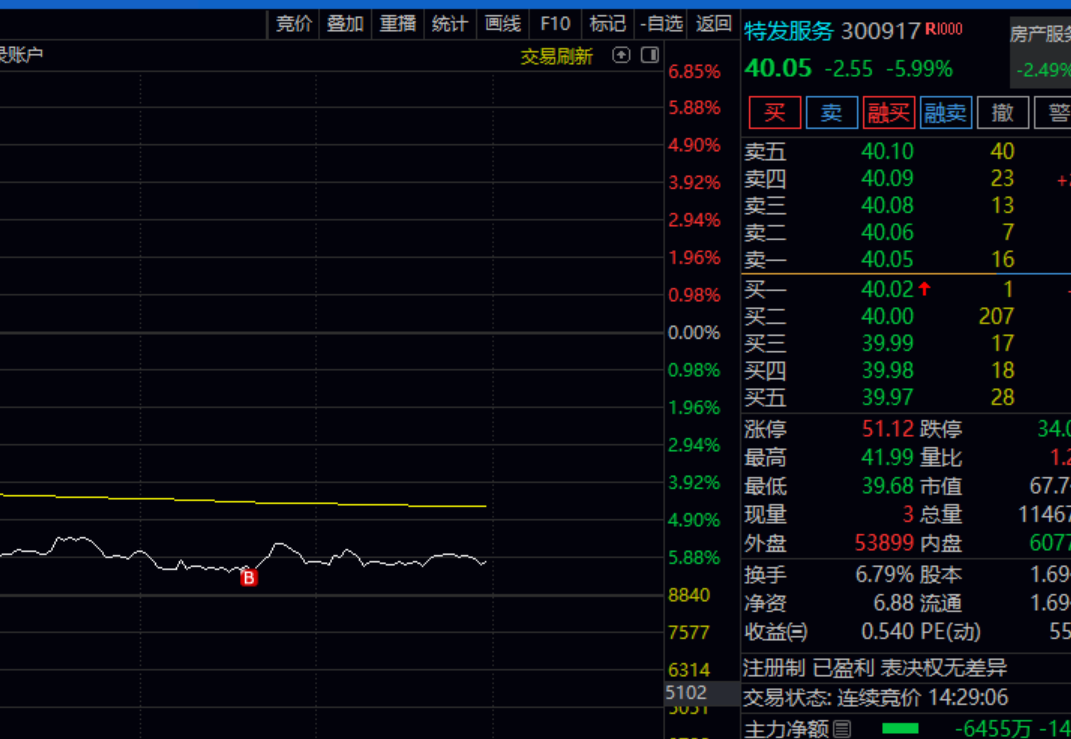
Task: Click the green 主力净额 bar indicator
Action: [901, 729]
